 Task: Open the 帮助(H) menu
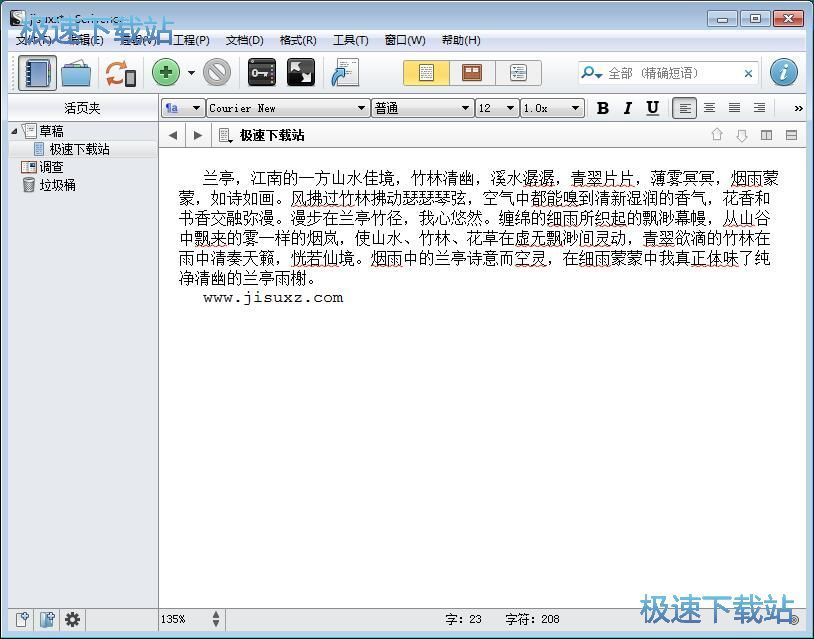click(x=460, y=40)
